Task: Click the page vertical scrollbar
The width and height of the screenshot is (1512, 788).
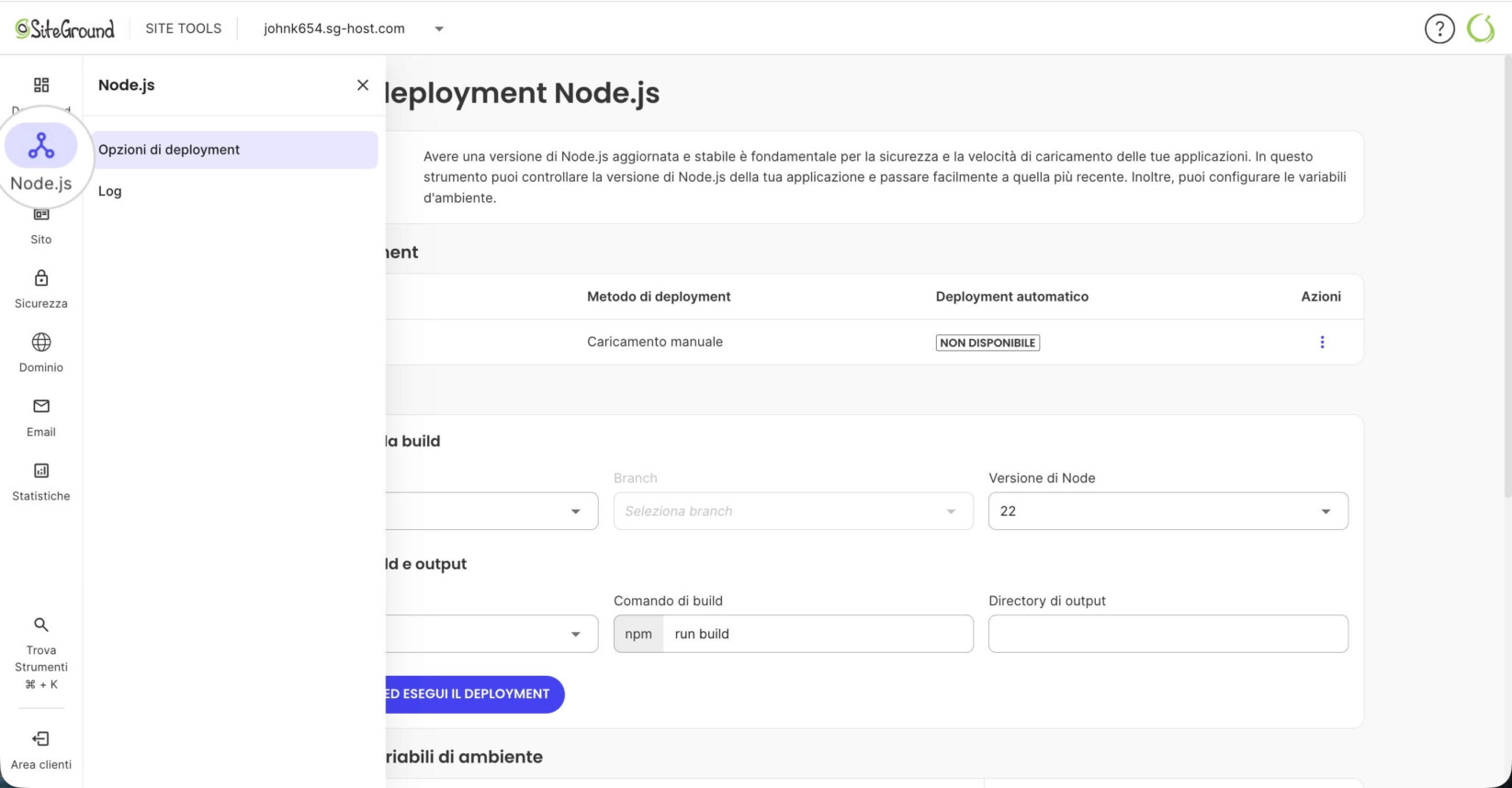Action: pos(1506,276)
